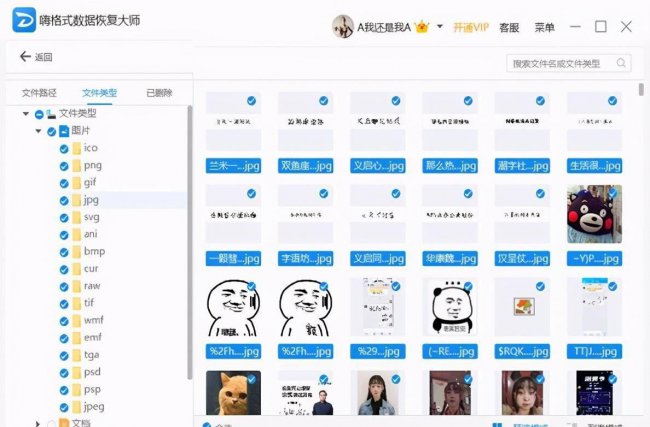Image resolution: width=650 pixels, height=427 pixels.
Task: Uncheck the gif file type checkbox
Action: [x=64, y=183]
